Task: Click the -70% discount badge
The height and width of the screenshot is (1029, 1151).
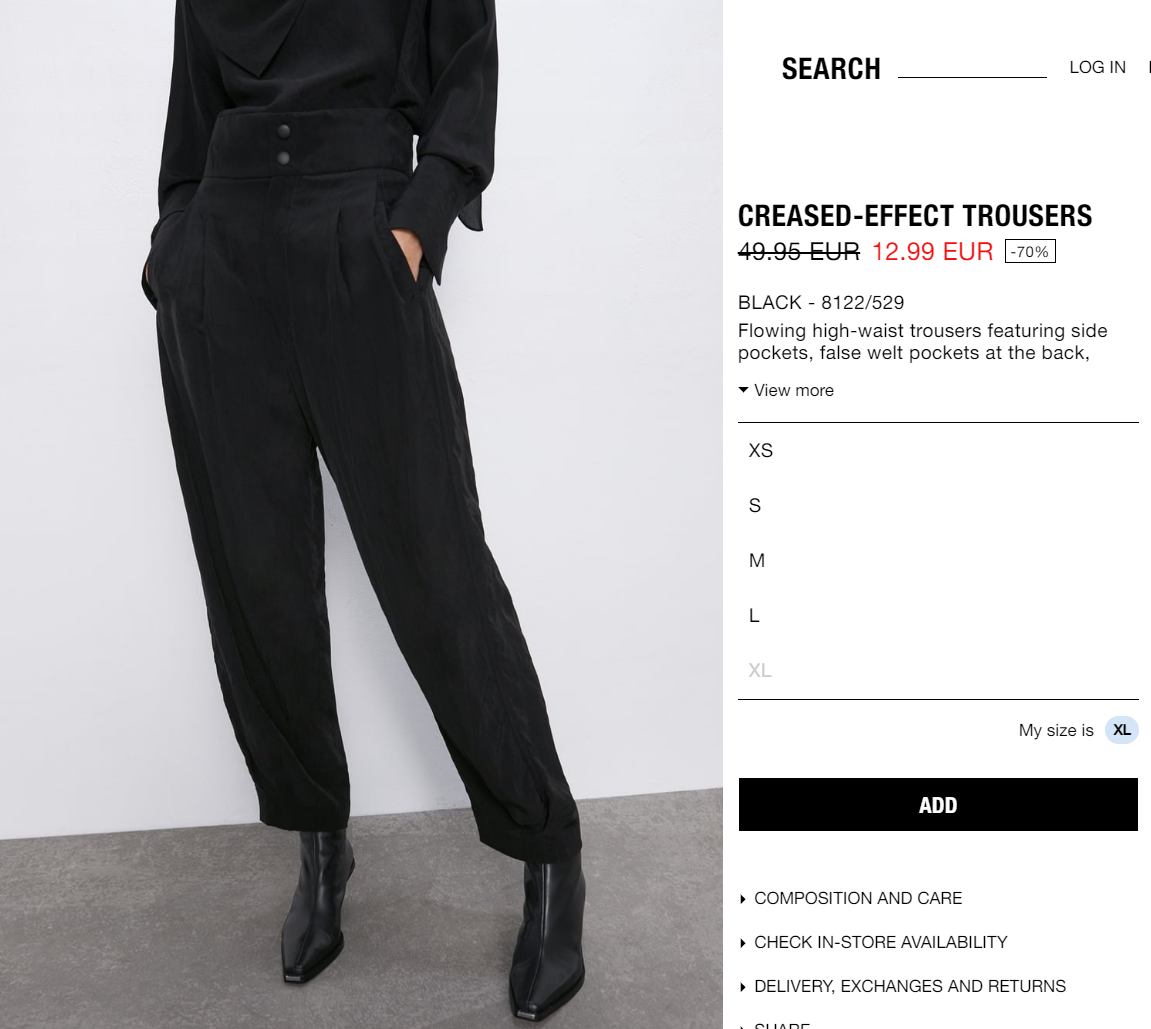Action: tap(1030, 251)
